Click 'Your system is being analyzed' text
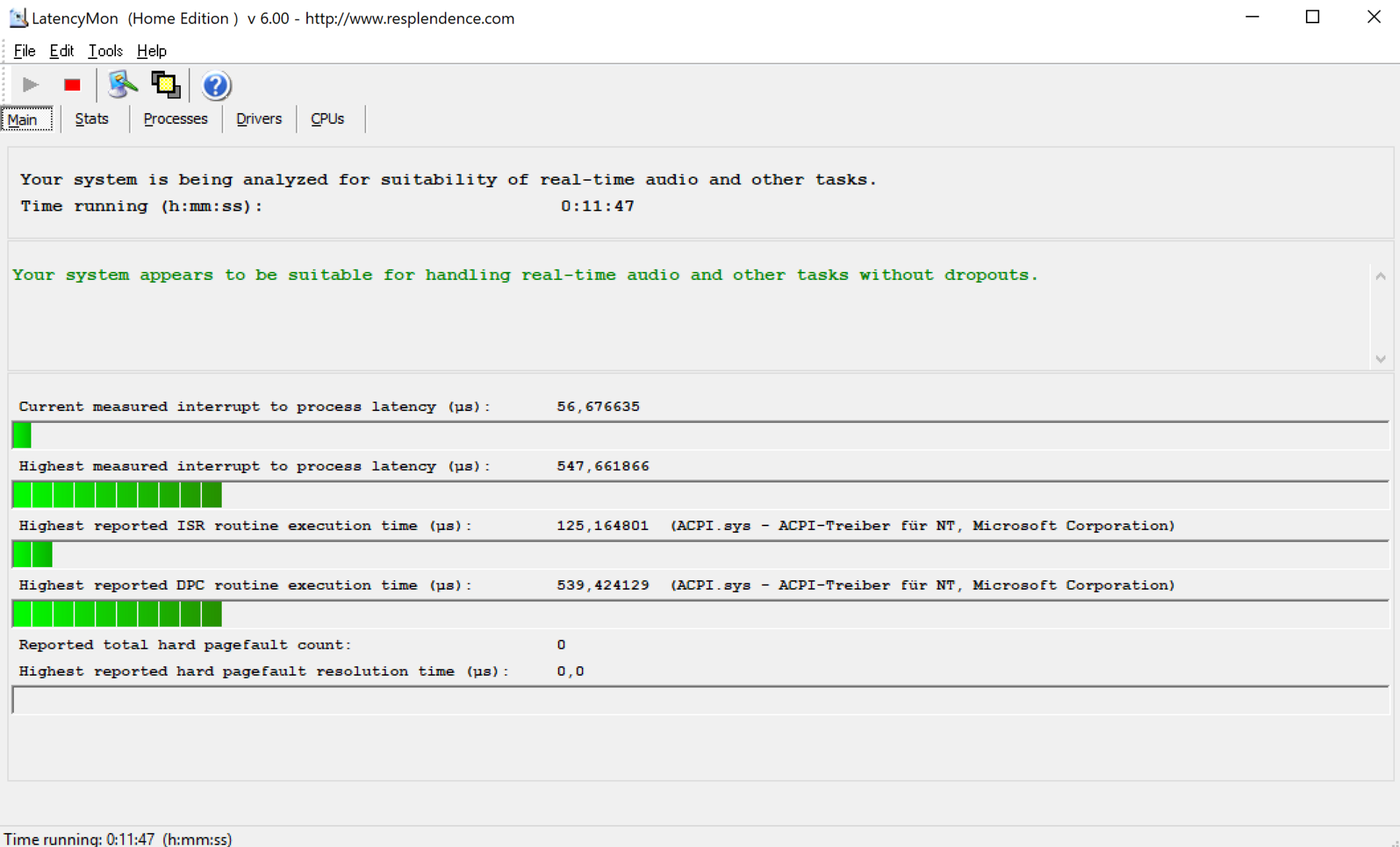This screenshot has height=847, width=1400. (448, 180)
